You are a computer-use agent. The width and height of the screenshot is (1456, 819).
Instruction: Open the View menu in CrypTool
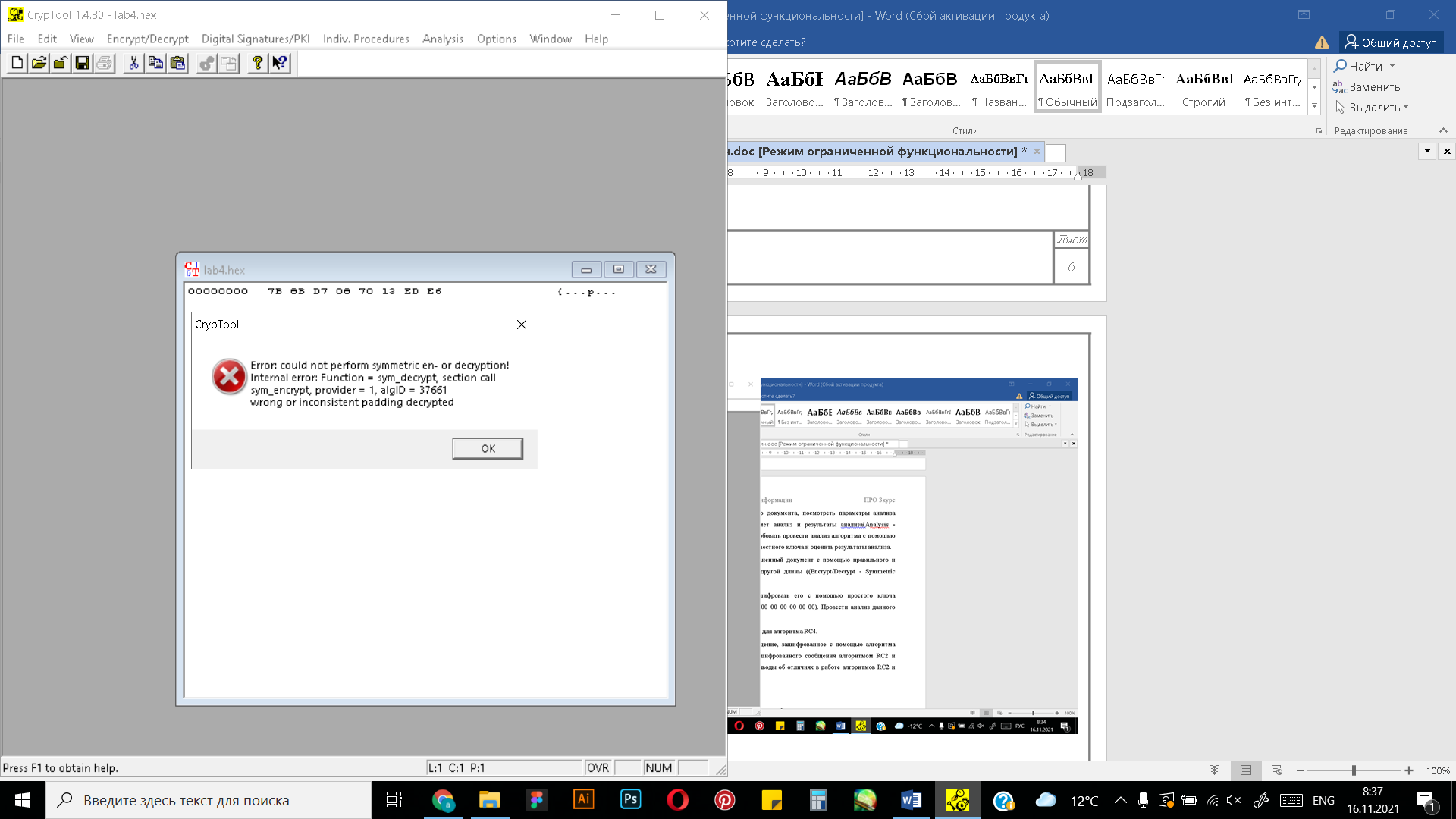82,39
